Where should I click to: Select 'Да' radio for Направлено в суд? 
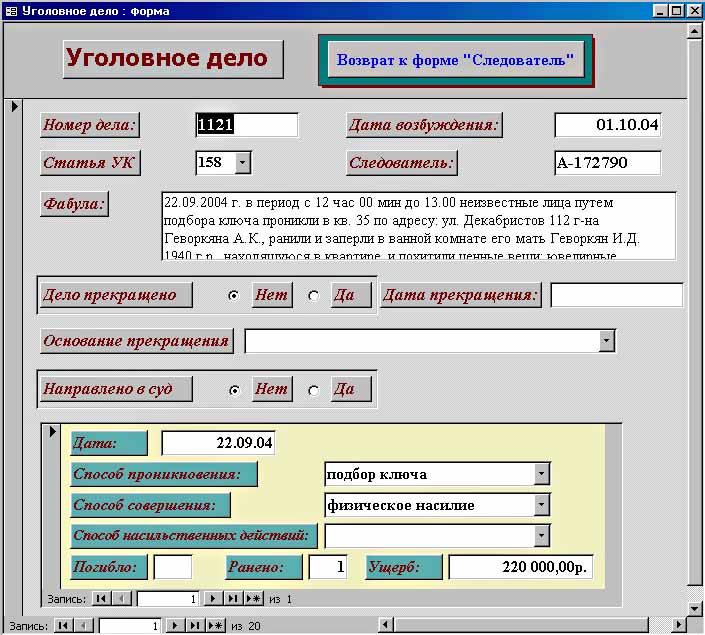point(313,390)
